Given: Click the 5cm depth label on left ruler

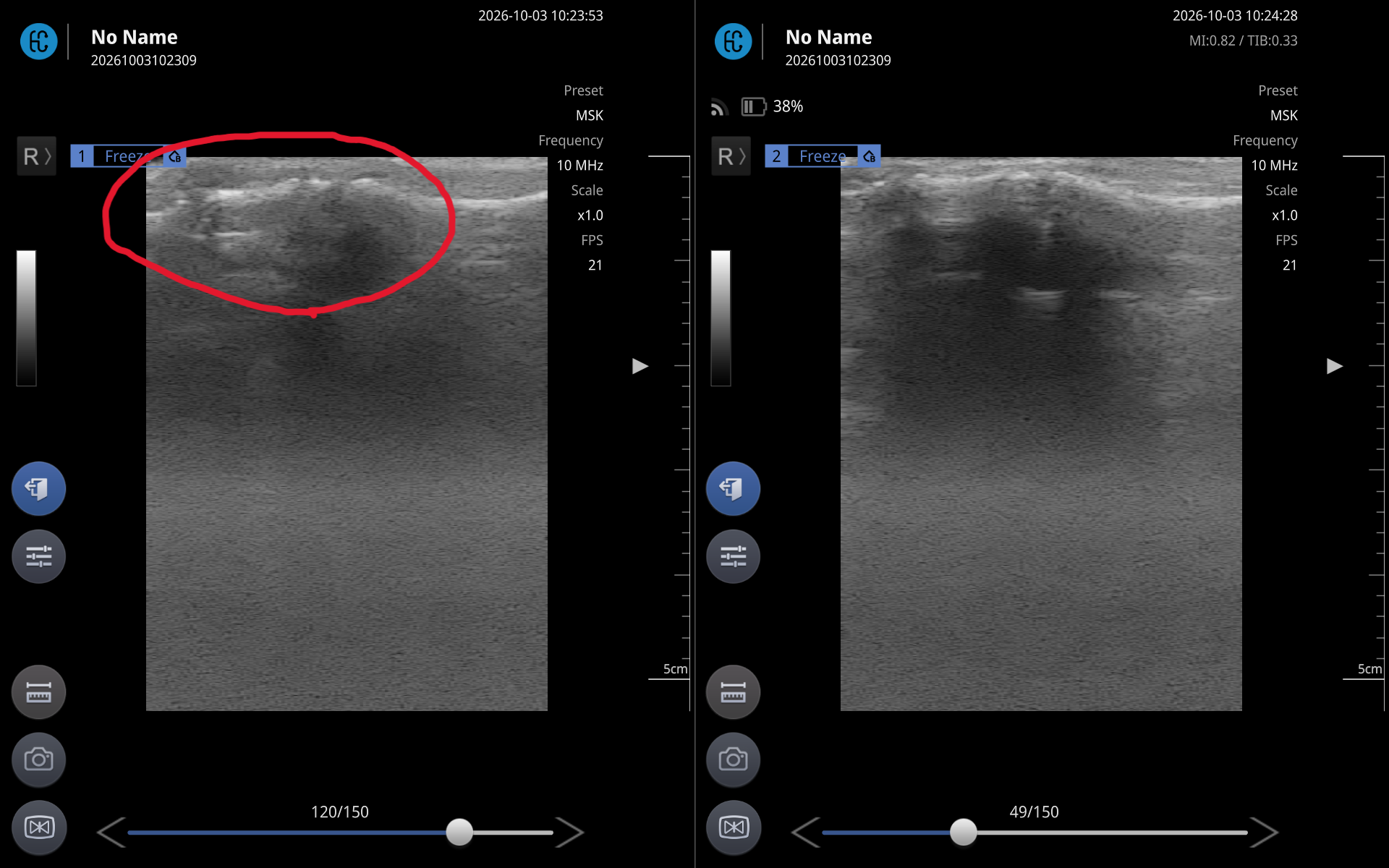Looking at the screenshot, I should [x=675, y=669].
